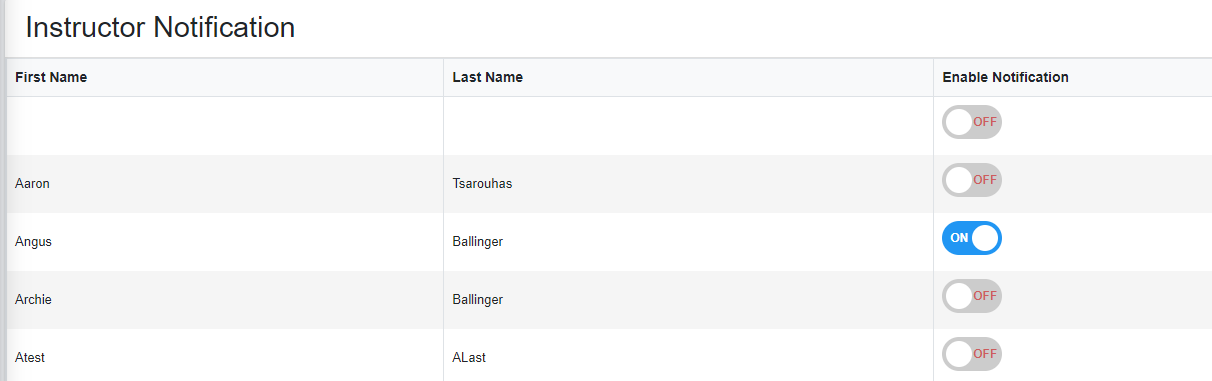Click the Enable Notification column header
Image resolution: width=1212 pixels, height=381 pixels.
tap(1005, 77)
